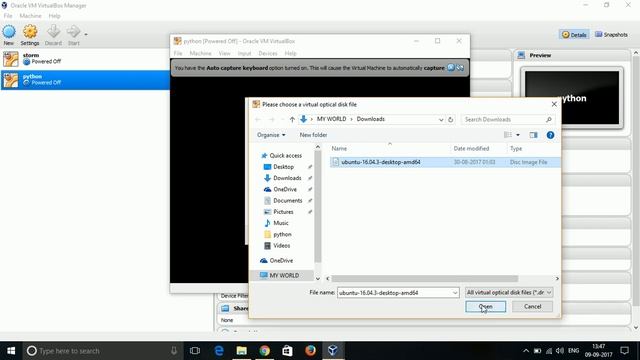Image resolution: width=640 pixels, height=360 pixels.
Task: Click the Search Downloads field
Action: click(x=508, y=120)
